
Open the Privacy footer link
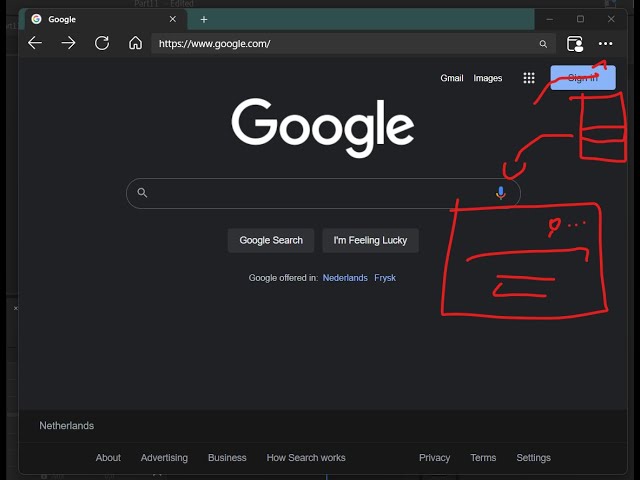coord(434,458)
